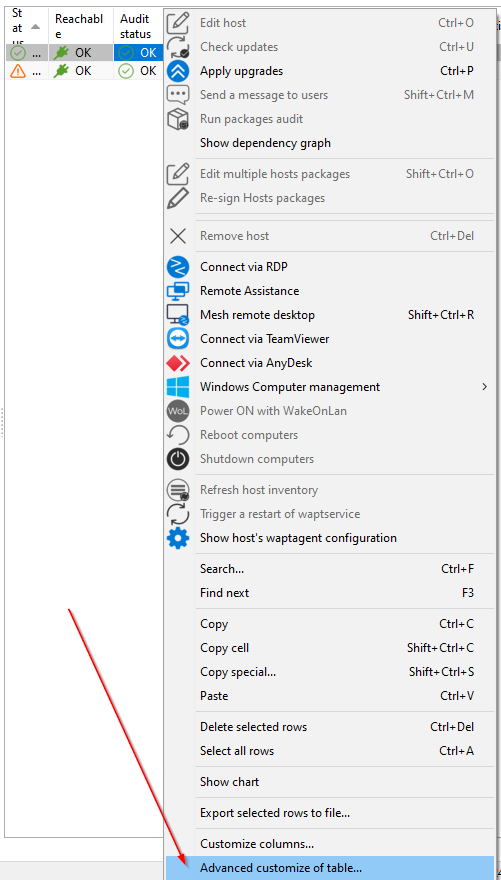Viewport: 501px width, 880px height.
Task: Select the Audit status OK cell in first row
Action: (139, 53)
